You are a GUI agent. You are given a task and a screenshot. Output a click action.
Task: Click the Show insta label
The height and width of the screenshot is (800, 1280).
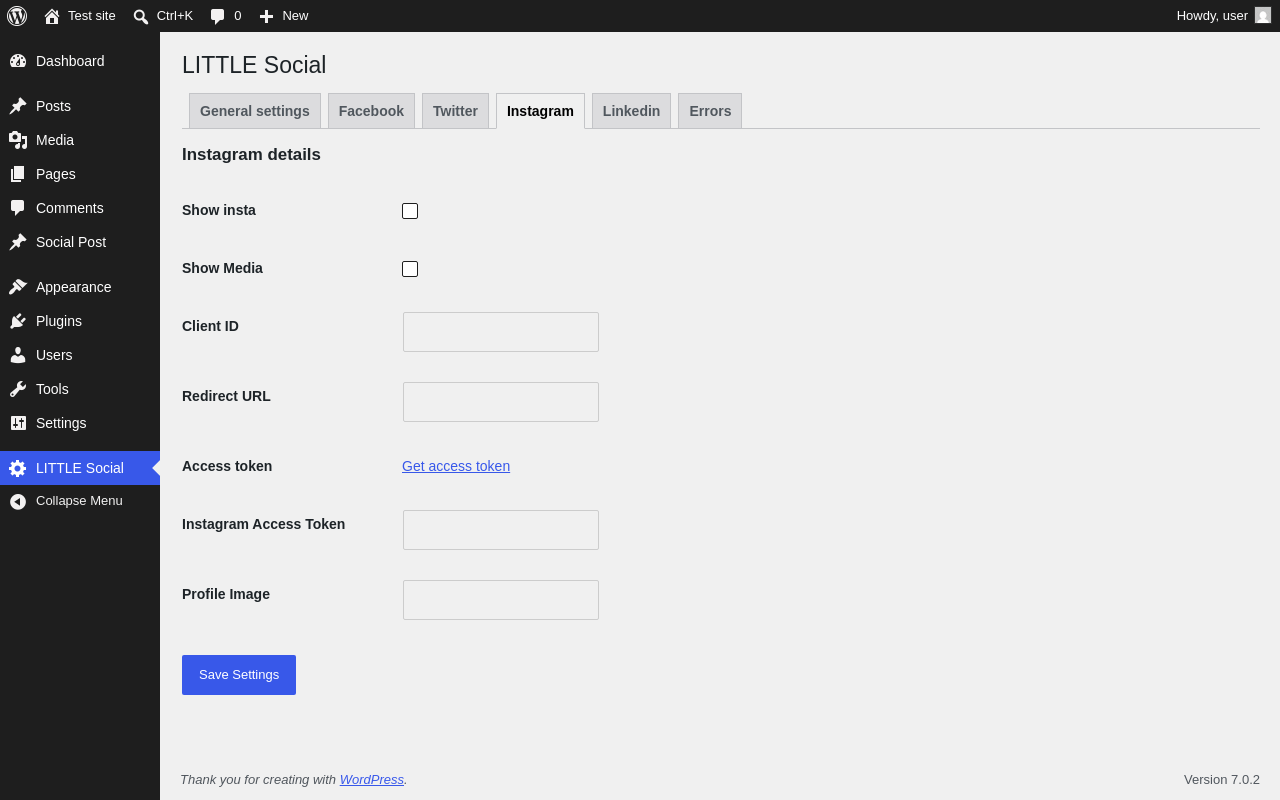click(x=219, y=210)
